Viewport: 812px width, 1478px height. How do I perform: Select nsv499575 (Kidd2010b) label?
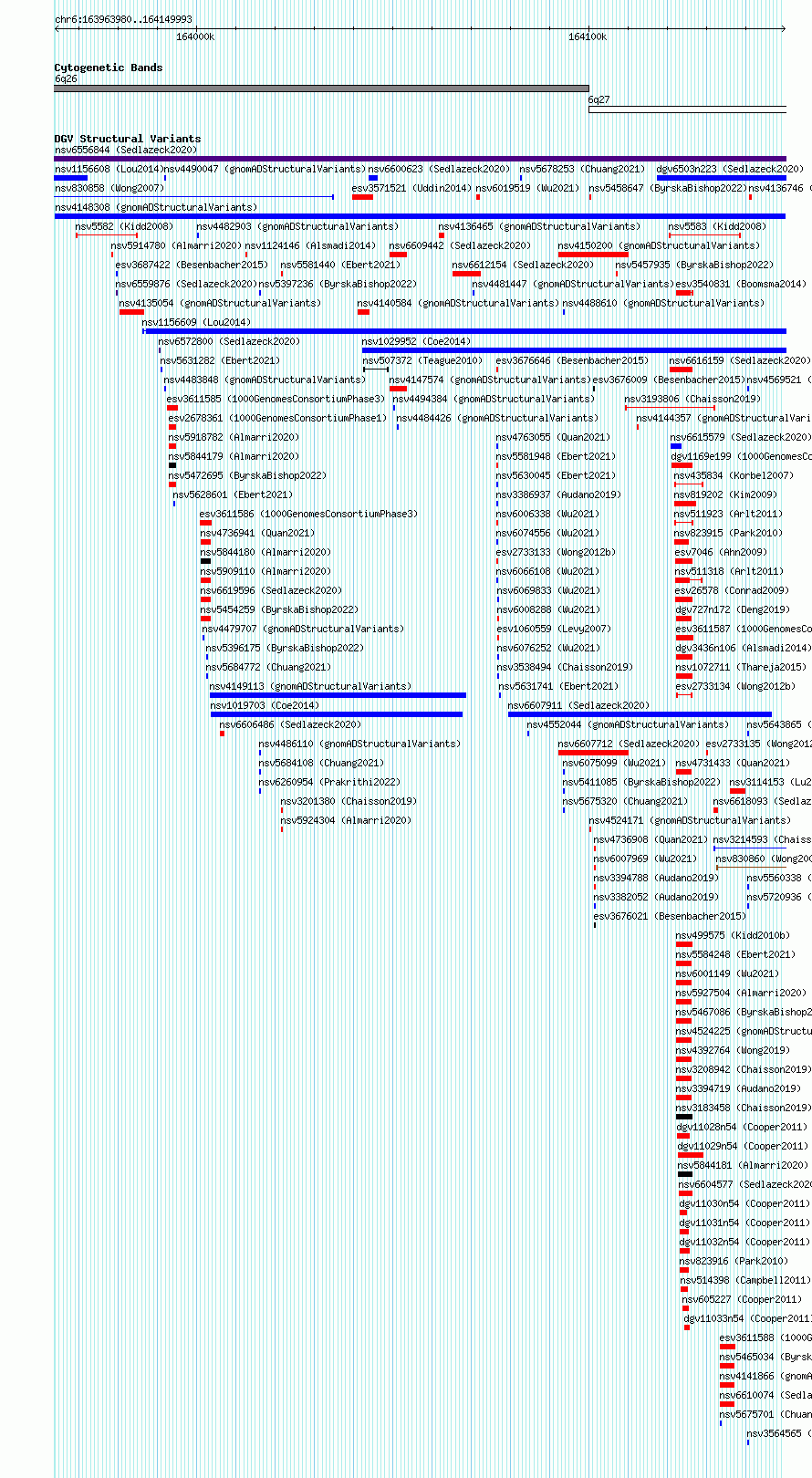click(x=733, y=935)
